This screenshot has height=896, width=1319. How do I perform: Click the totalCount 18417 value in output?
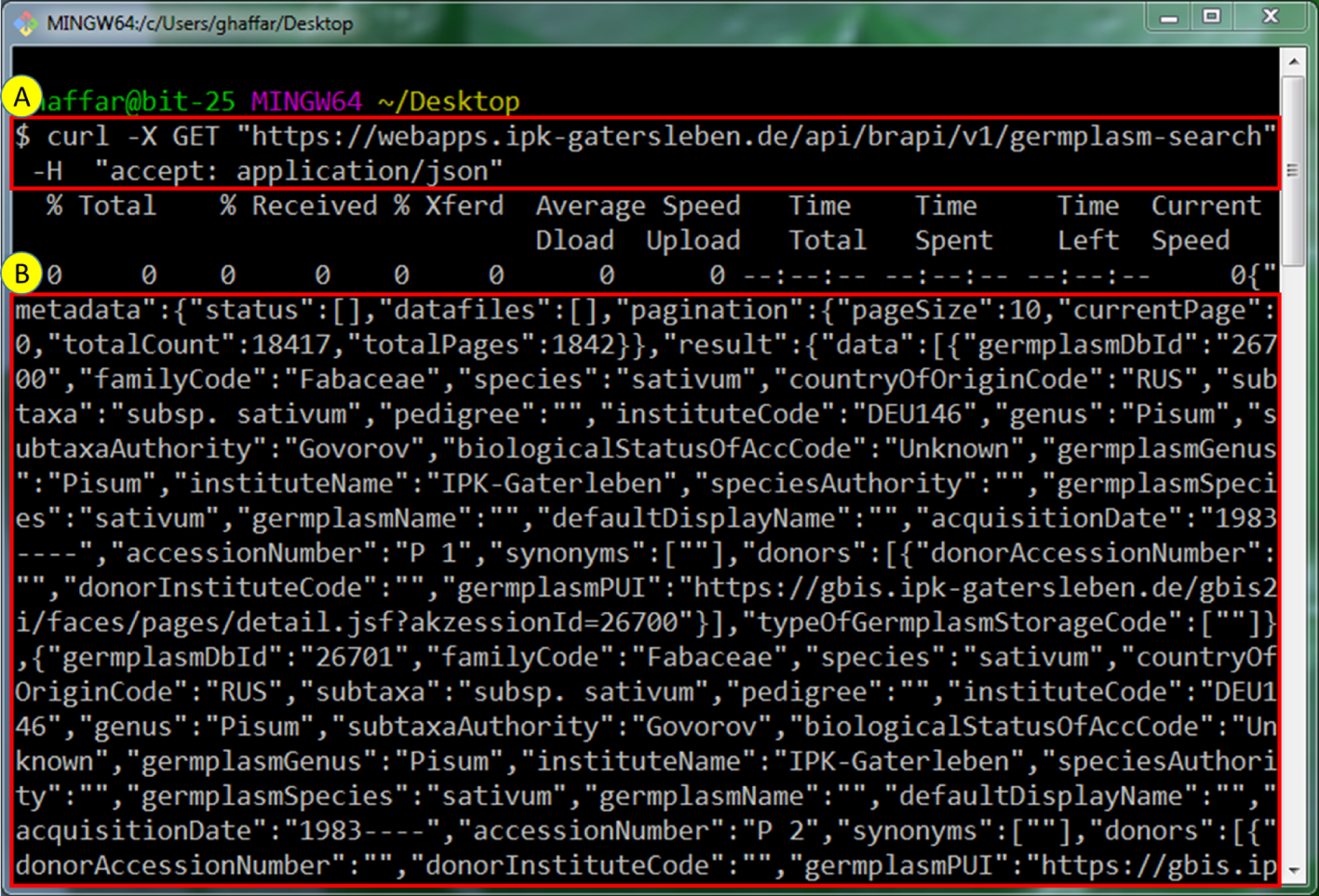tap(289, 345)
